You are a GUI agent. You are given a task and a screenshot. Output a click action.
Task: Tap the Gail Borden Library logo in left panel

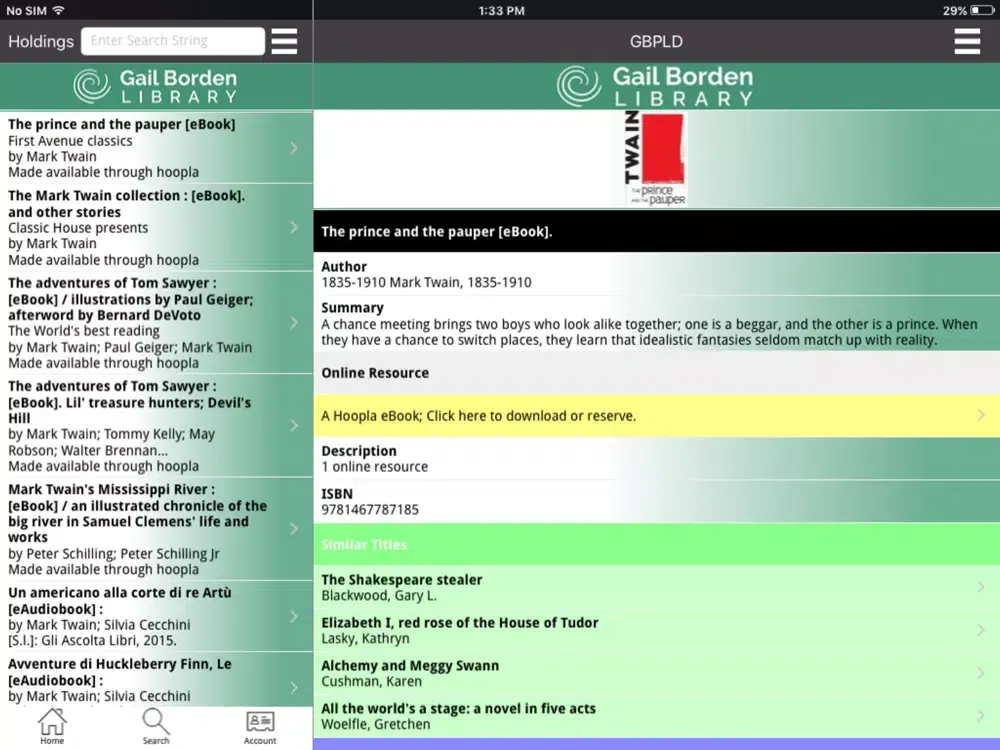156,86
